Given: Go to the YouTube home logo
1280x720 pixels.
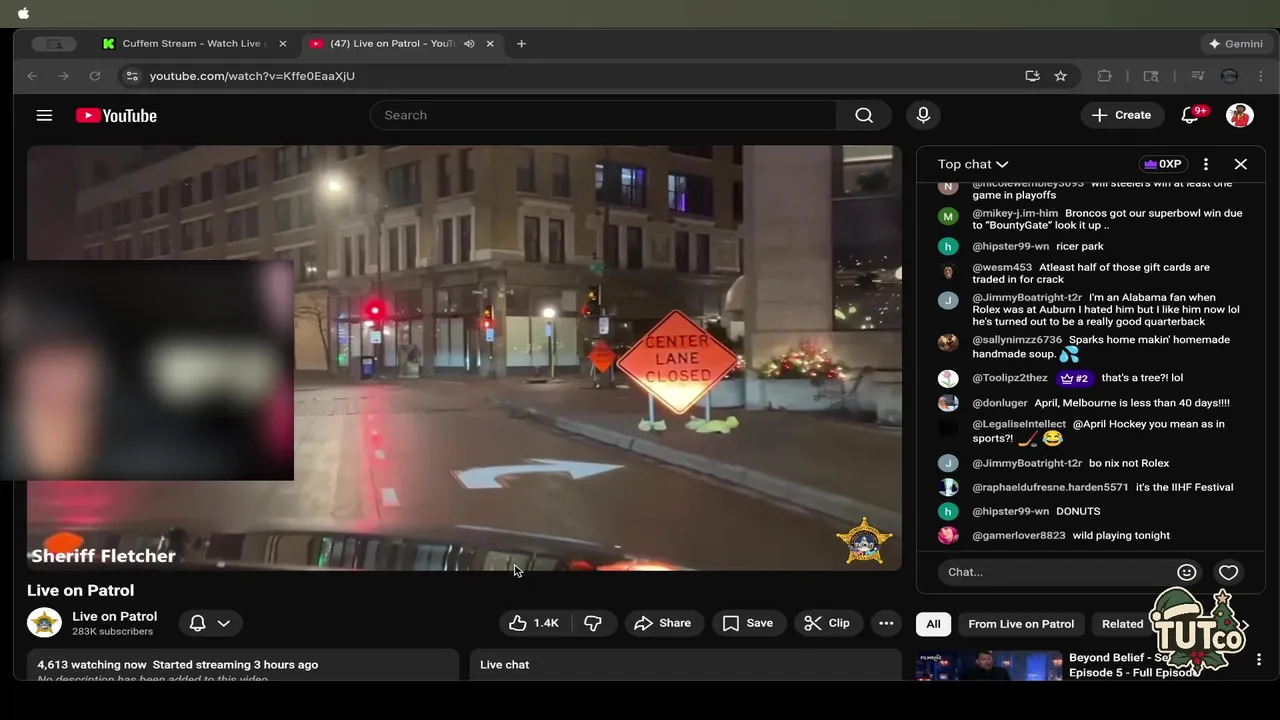Looking at the screenshot, I should 116,116.
